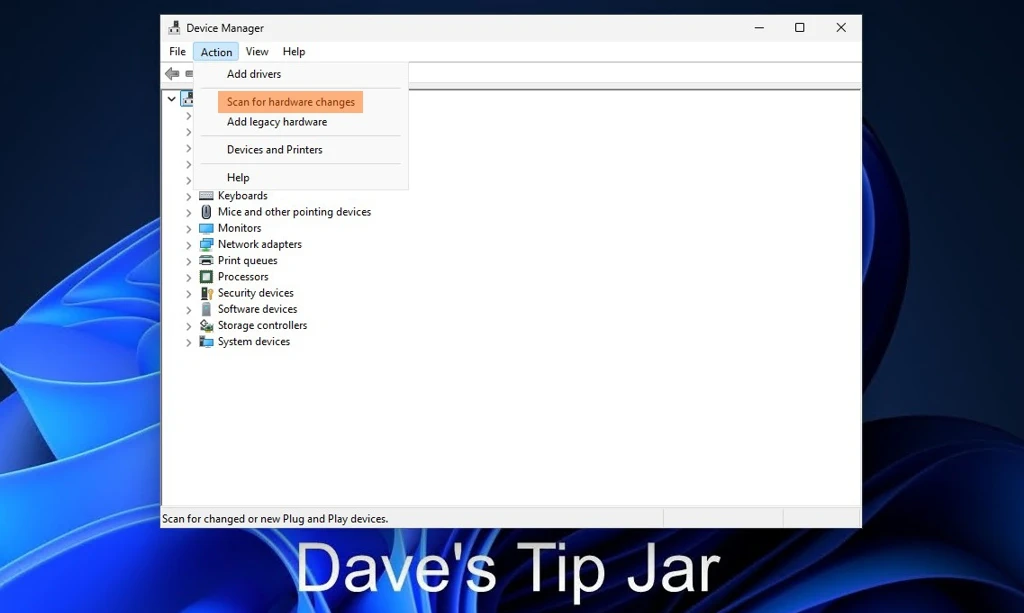1024x613 pixels.
Task: Expand the Monitors category
Action: [x=188, y=229]
